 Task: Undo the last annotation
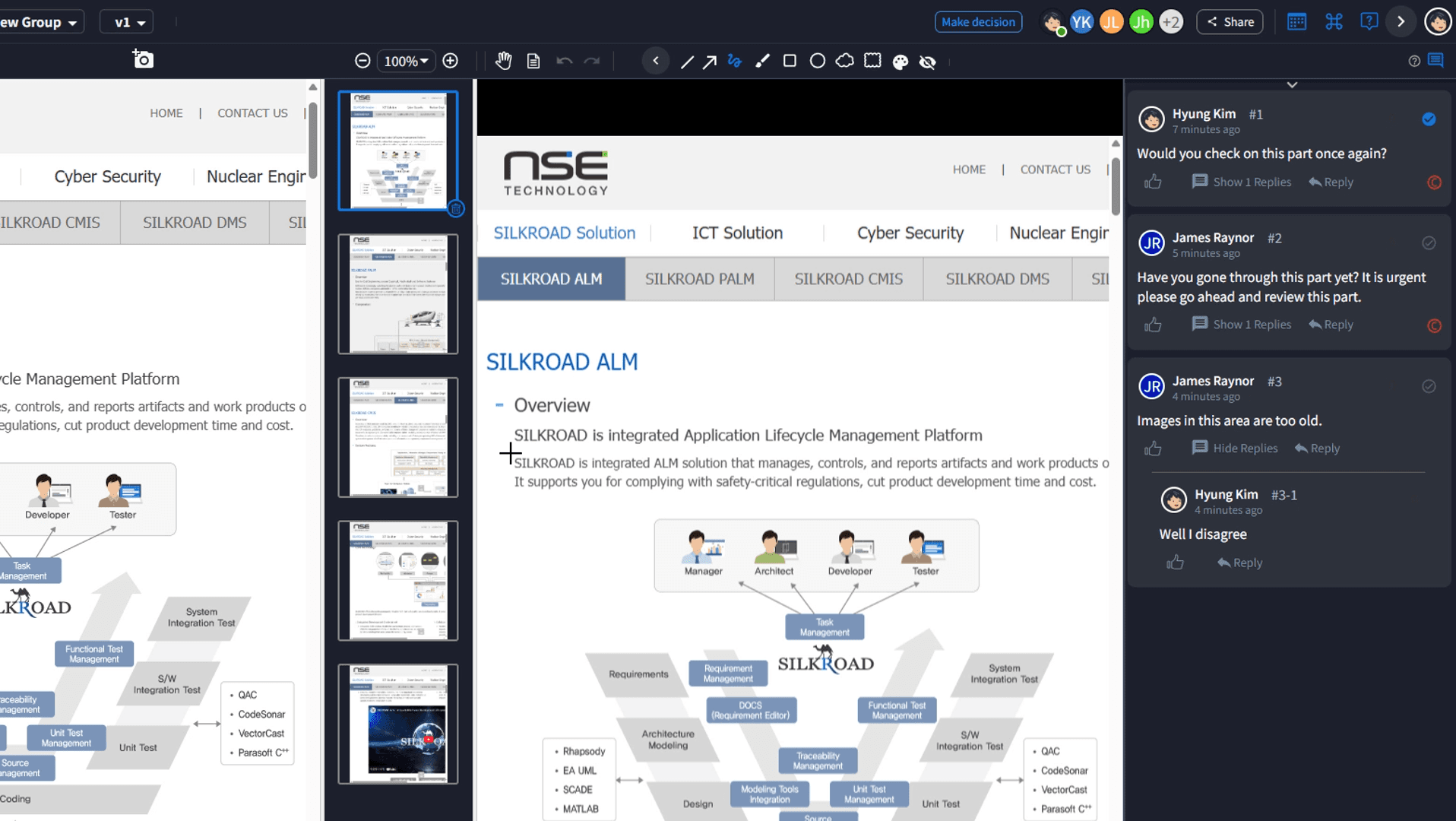[564, 61]
